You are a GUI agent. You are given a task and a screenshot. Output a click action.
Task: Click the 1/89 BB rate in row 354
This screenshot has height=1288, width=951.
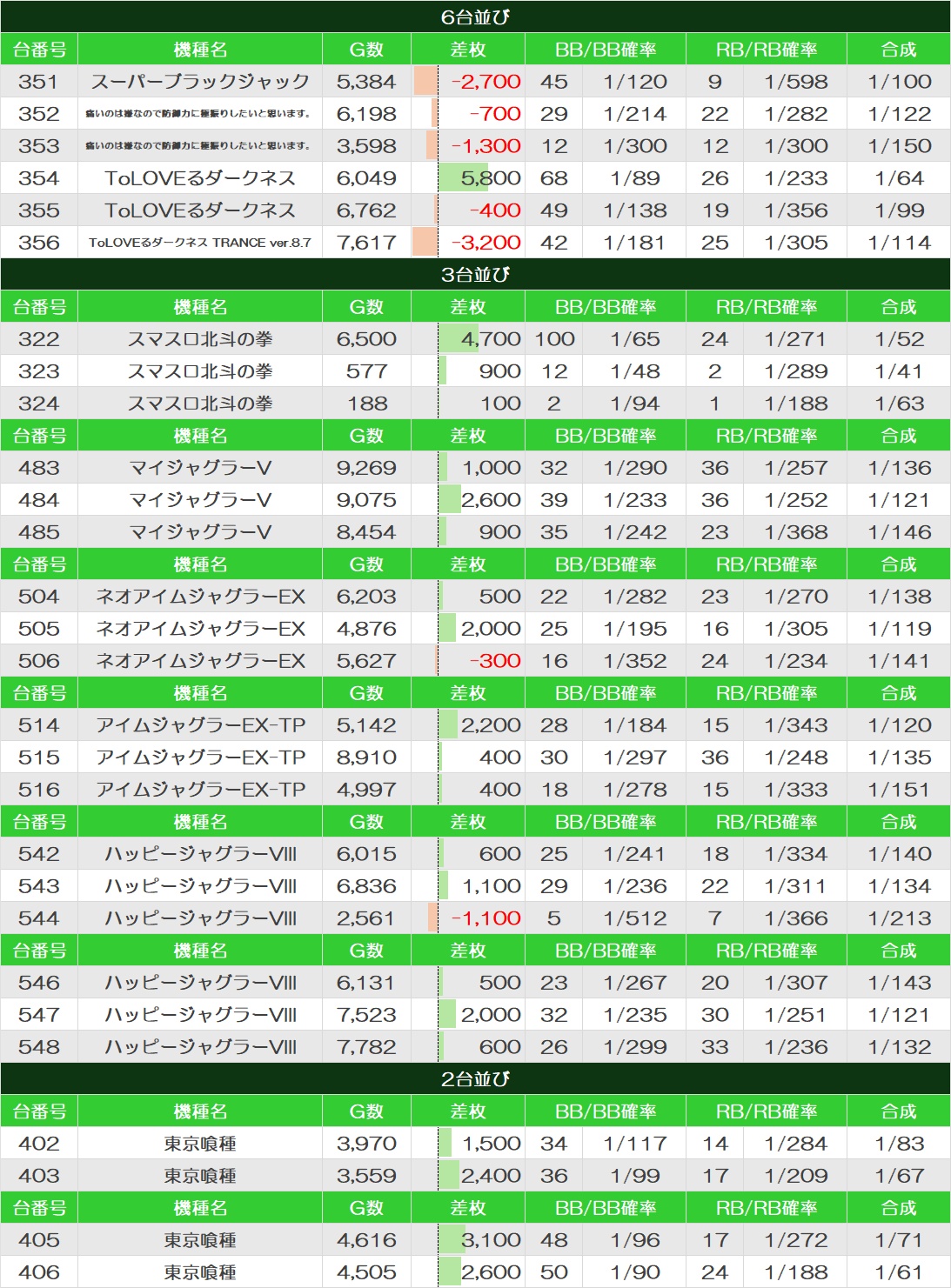(x=635, y=177)
